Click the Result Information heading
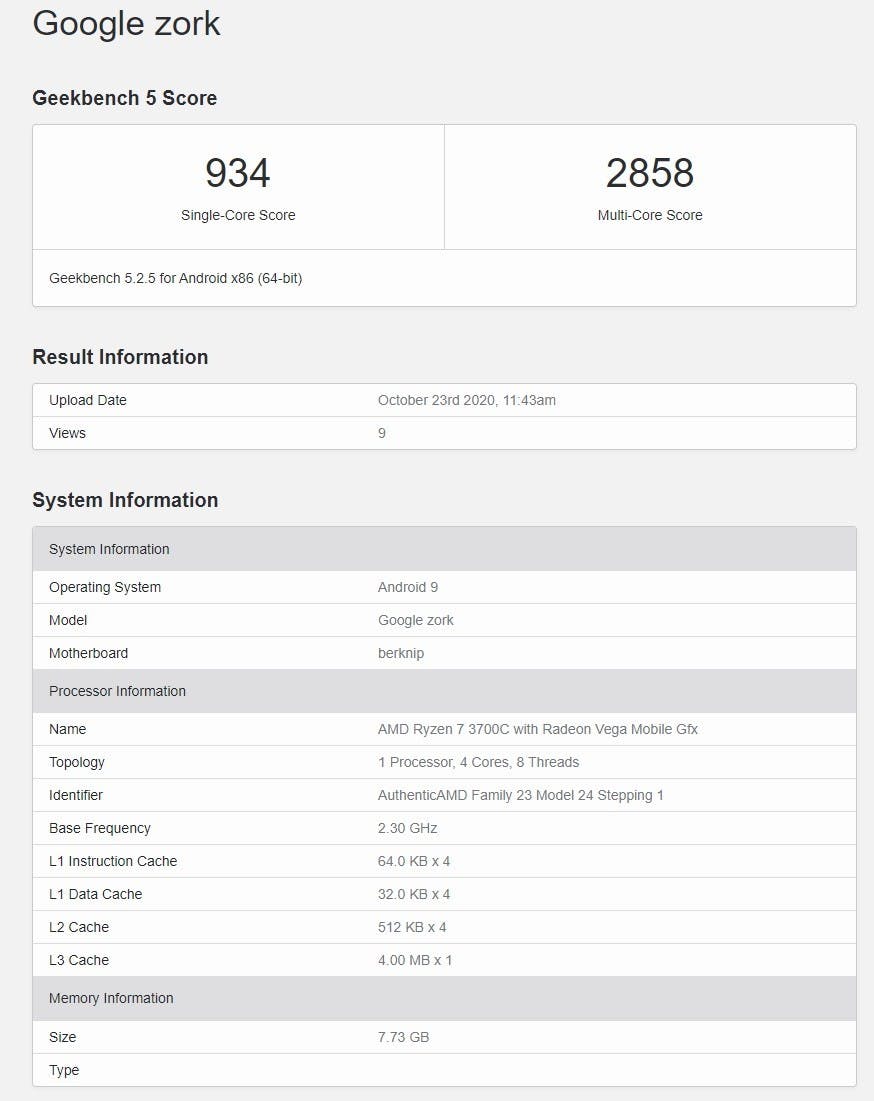The image size is (874, 1101). coord(120,357)
